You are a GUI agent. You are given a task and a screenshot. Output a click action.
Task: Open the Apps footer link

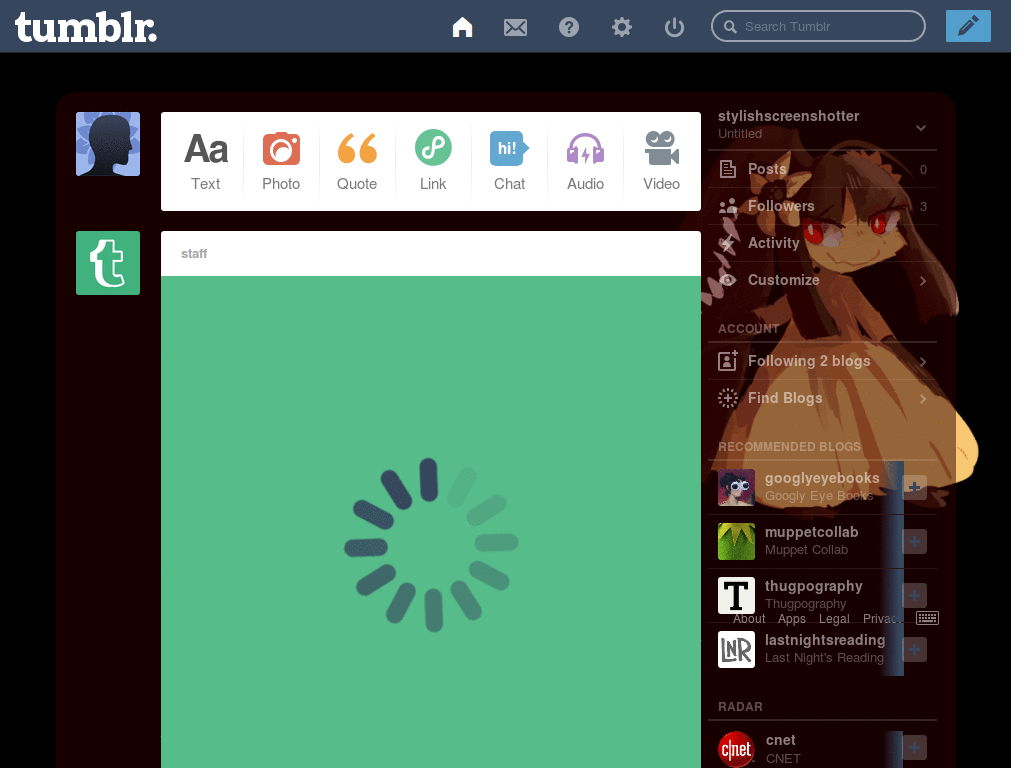792,618
